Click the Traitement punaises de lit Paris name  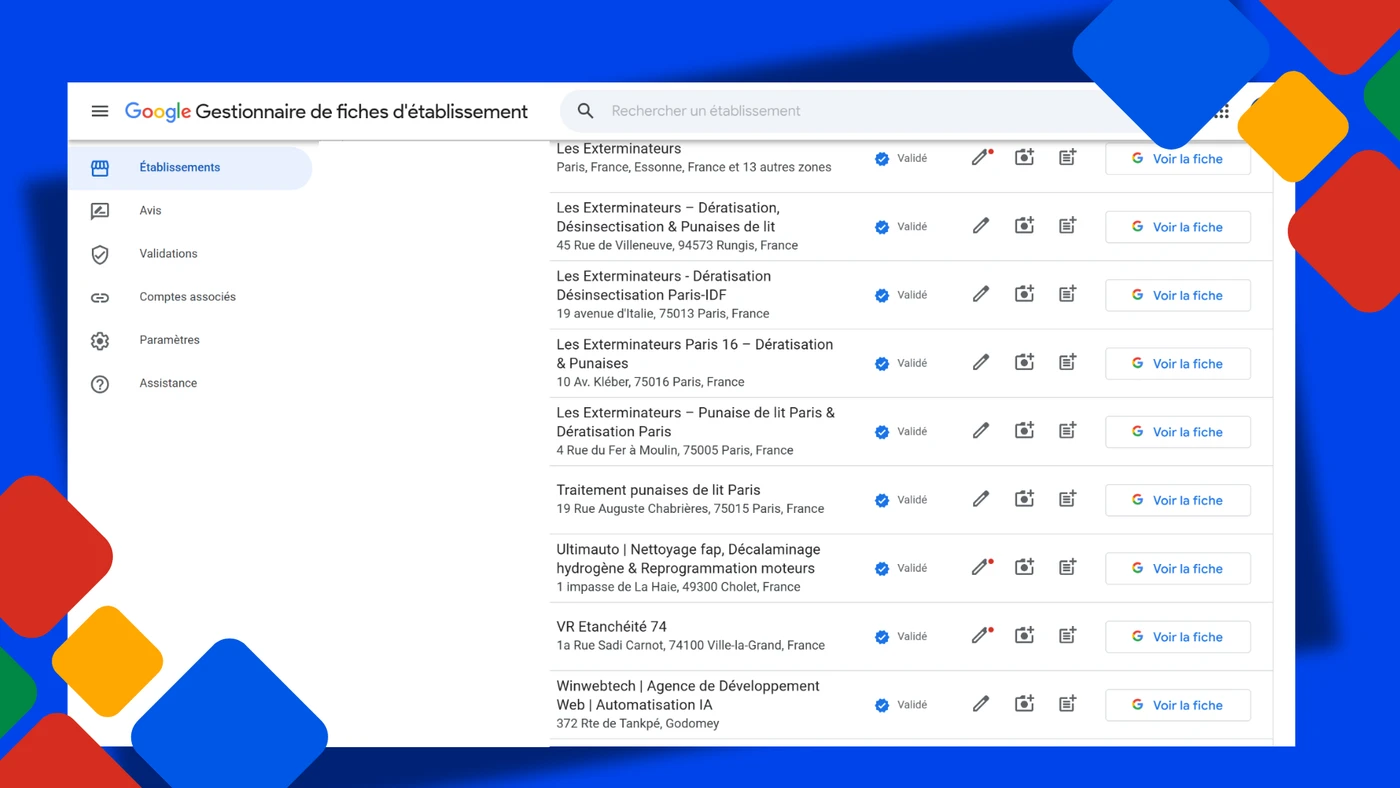pyautogui.click(x=658, y=490)
